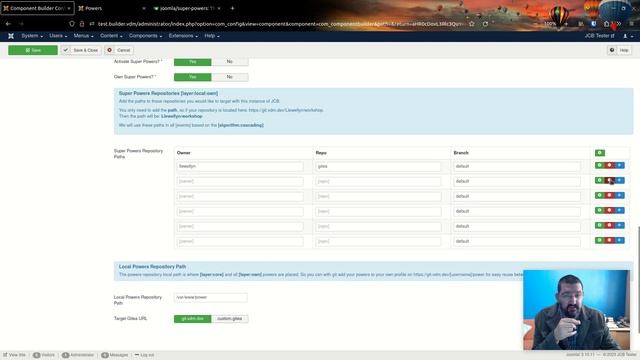
Task: Click the green Save button
Action: [x=33, y=50]
